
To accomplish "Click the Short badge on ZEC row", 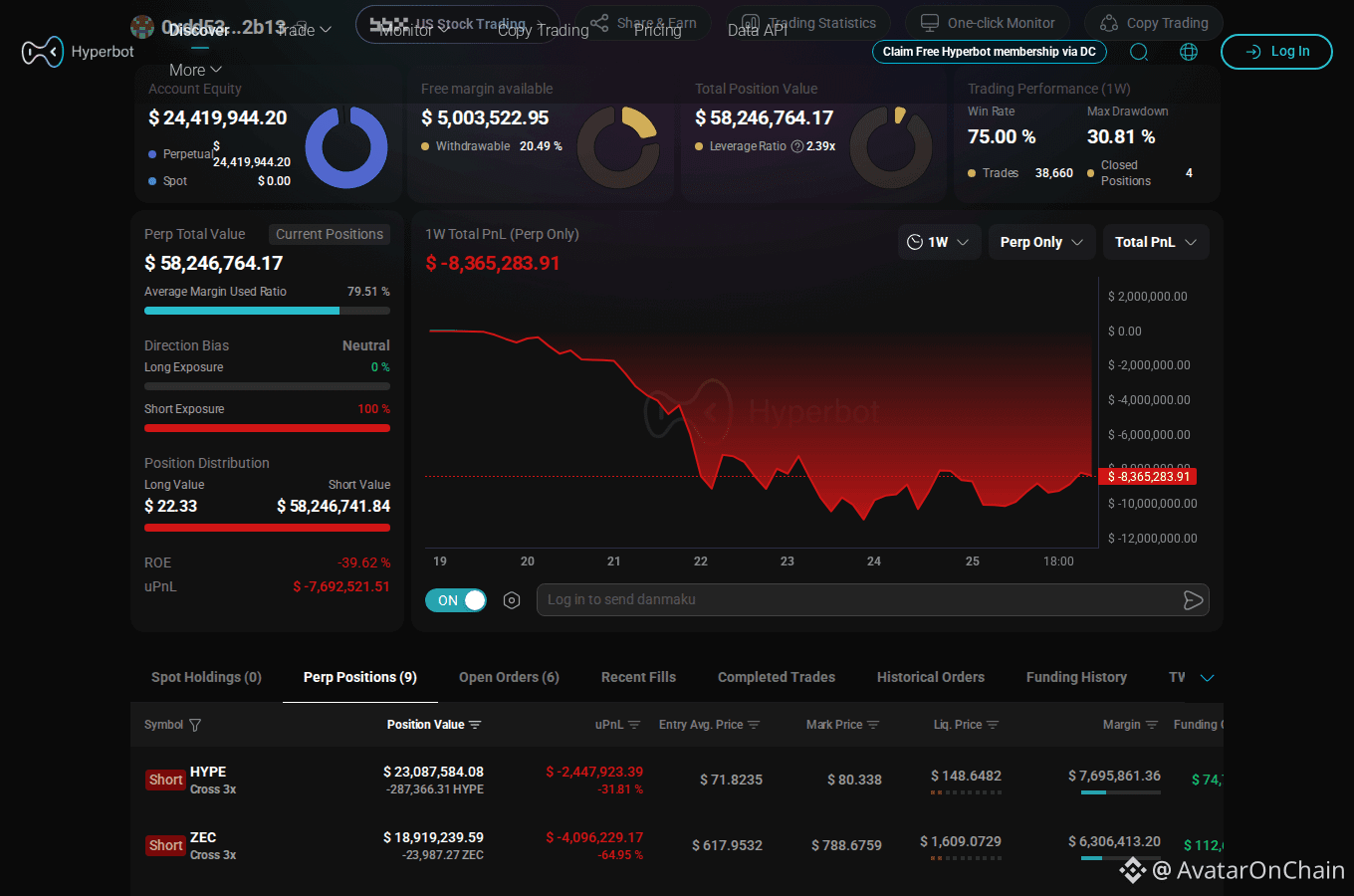I will point(165,845).
